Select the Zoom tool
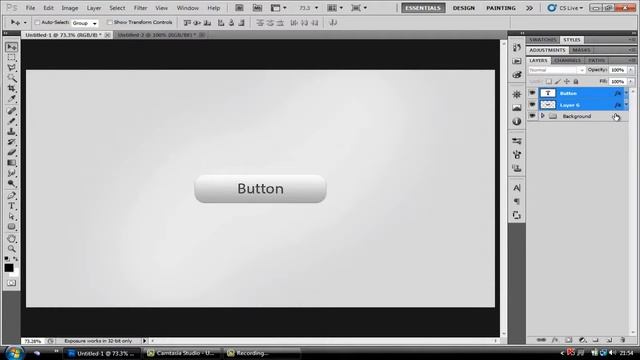This screenshot has width=640, height=360. [x=11, y=249]
